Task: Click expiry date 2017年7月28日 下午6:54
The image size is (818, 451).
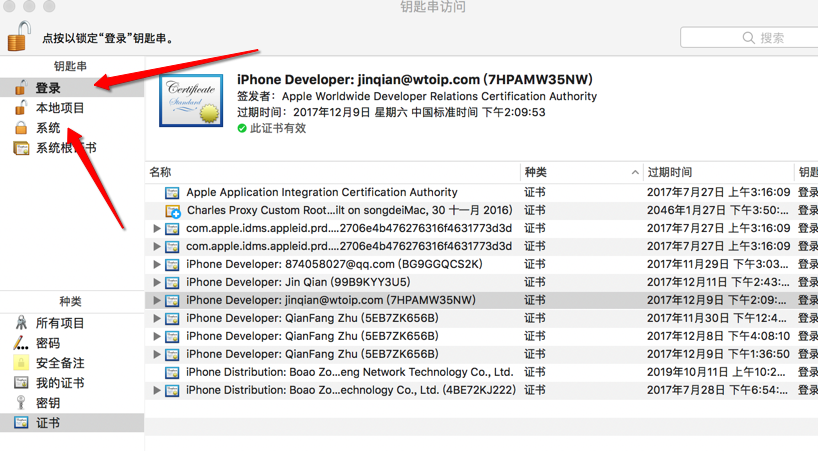Action: (717, 390)
